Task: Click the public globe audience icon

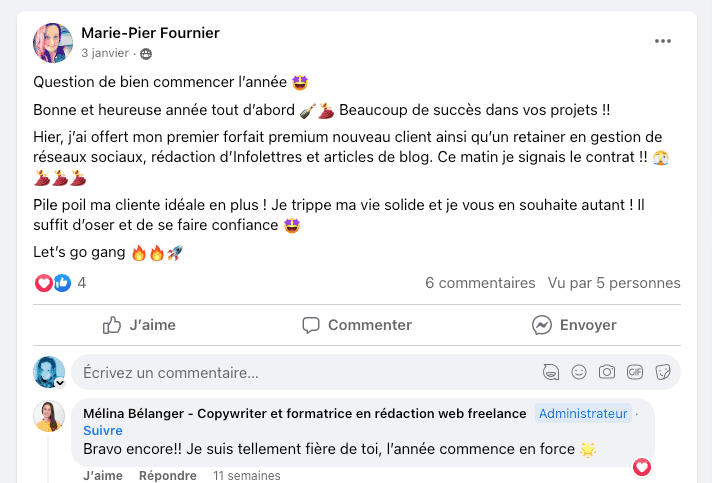Action: click(146, 53)
